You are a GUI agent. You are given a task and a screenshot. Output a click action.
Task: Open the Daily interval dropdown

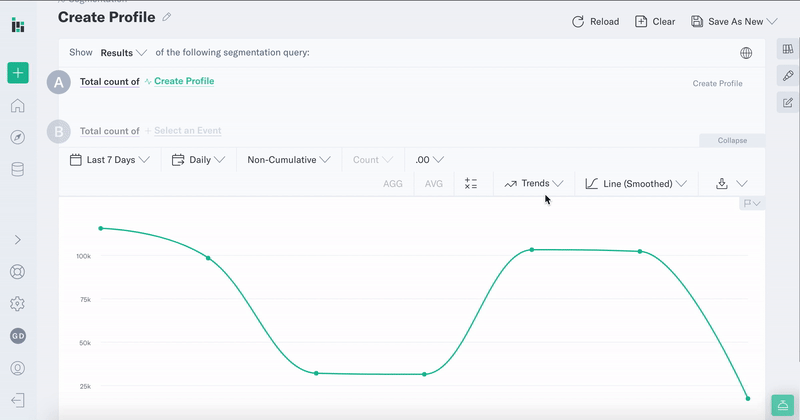pos(198,160)
